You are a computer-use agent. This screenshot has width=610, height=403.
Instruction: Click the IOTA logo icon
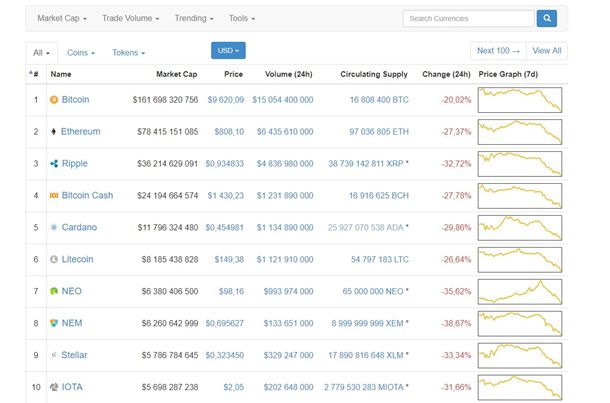tap(54, 387)
